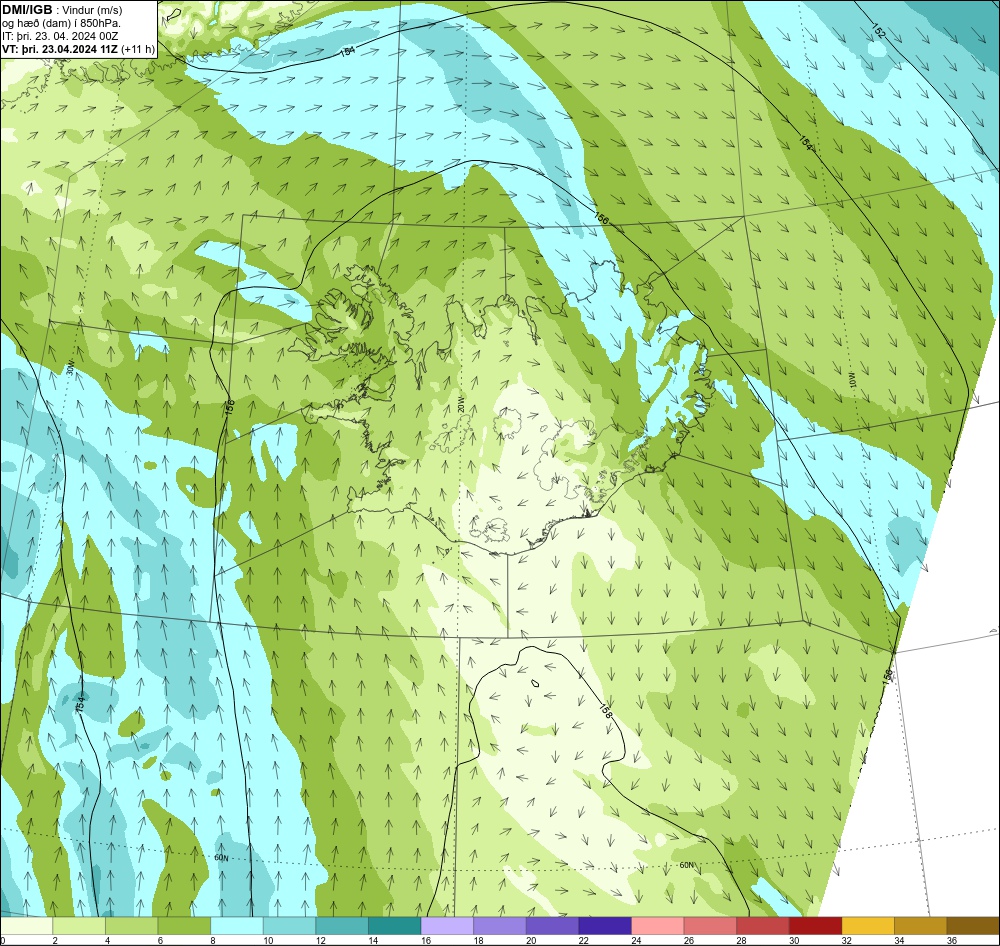
Task: Click the dark teal 14–16 m/s legend swatch
Action: [395, 926]
